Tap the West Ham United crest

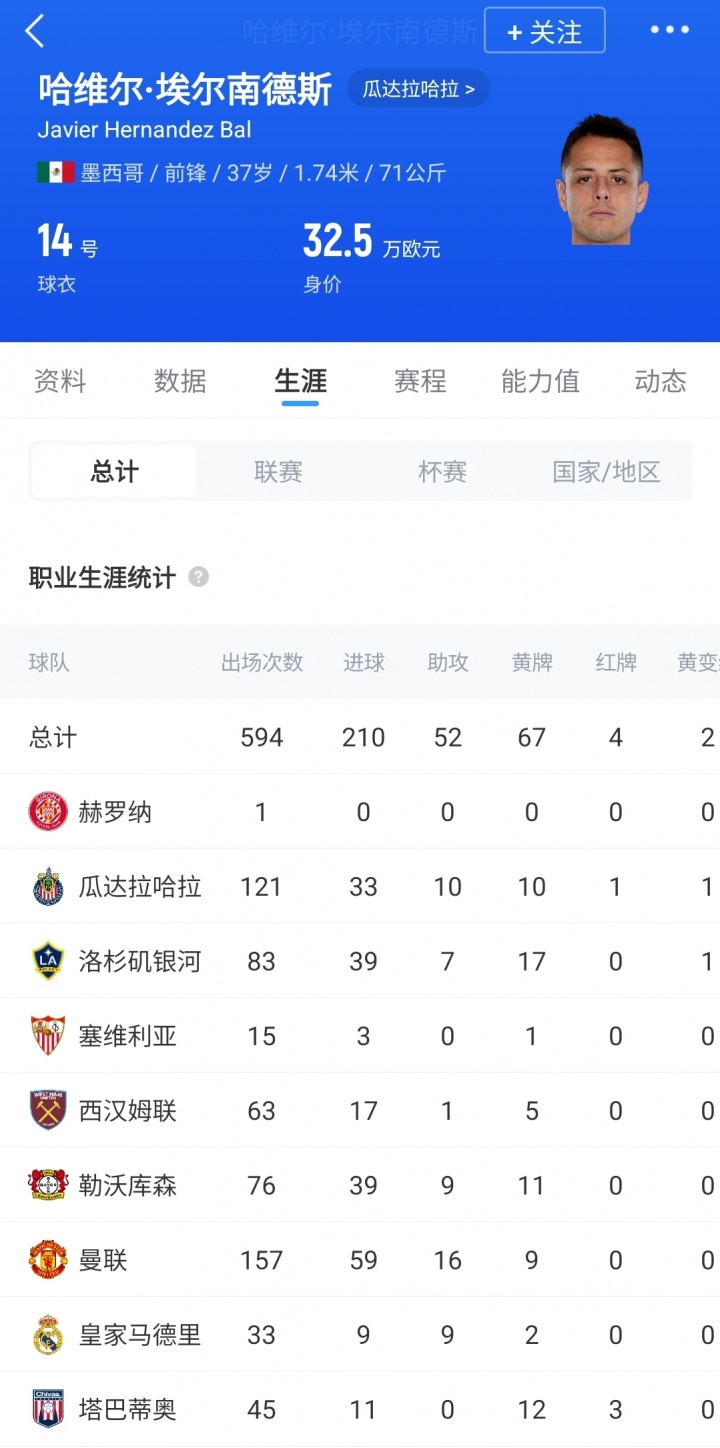tap(47, 1110)
